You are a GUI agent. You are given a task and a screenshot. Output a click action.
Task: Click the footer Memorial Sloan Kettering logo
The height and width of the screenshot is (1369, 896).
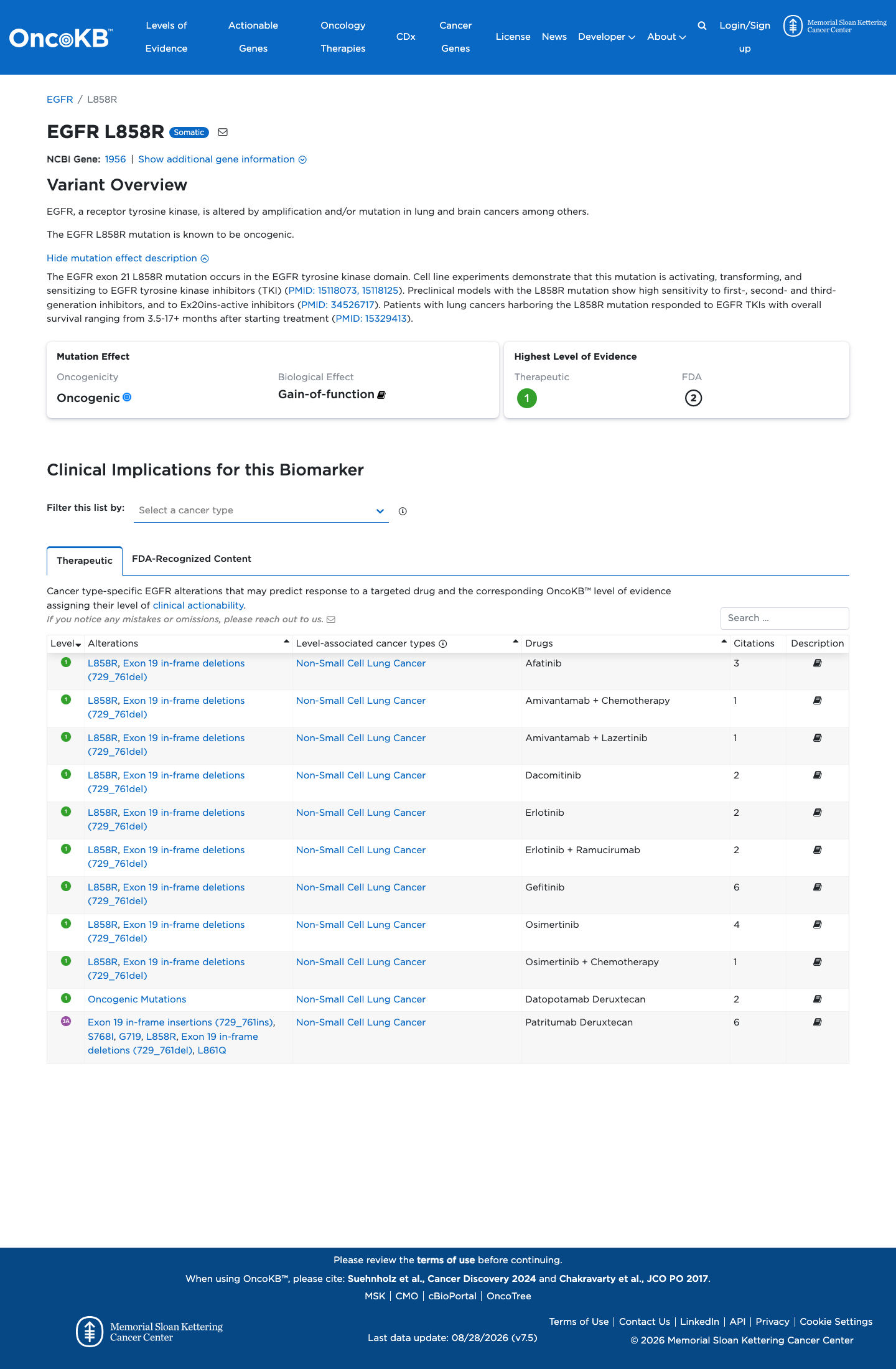(149, 1332)
